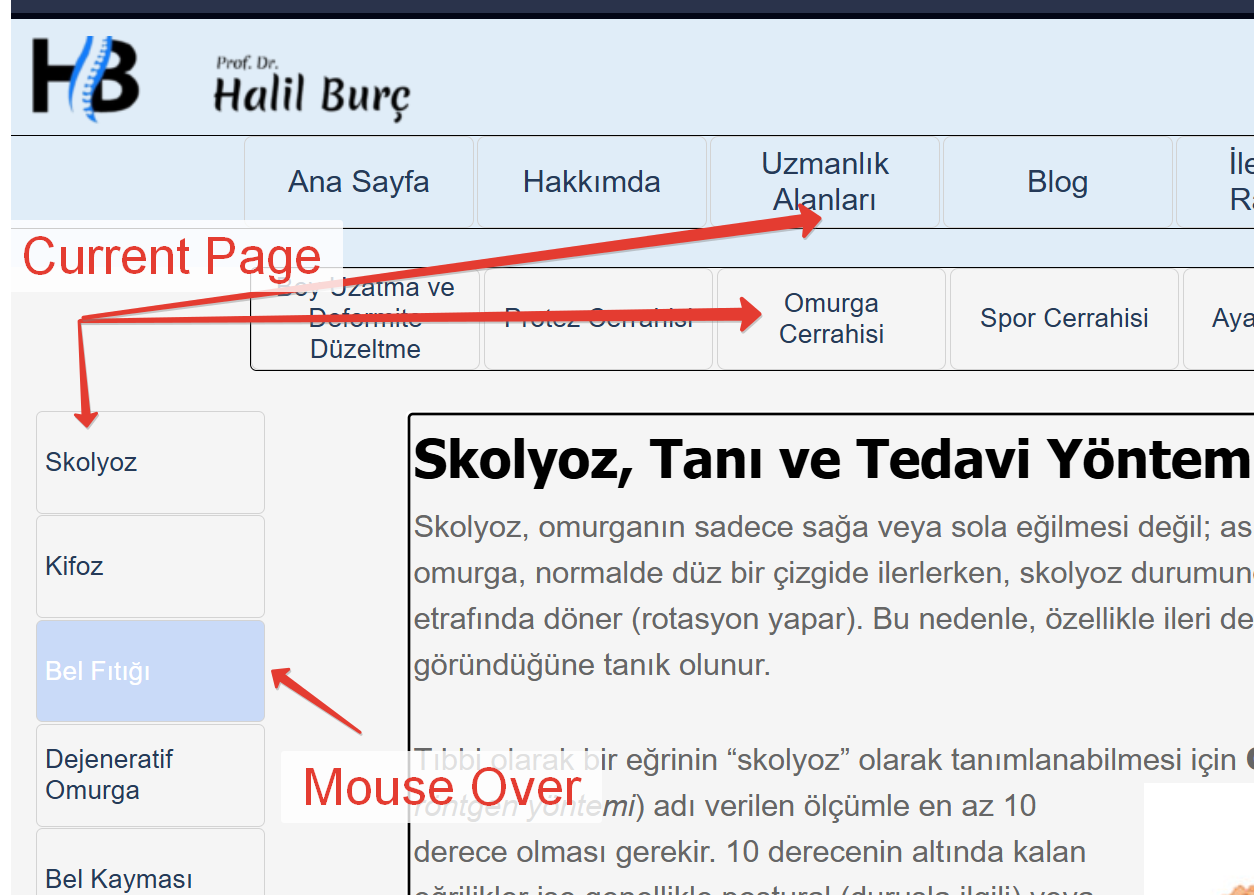This screenshot has height=895, width=1254.
Task: Open Boy Uzatma ve Deformite Düzeltme submenu
Action: [365, 319]
